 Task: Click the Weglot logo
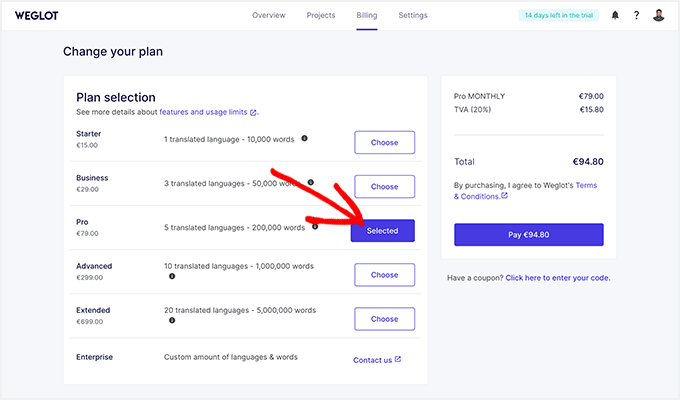point(34,16)
